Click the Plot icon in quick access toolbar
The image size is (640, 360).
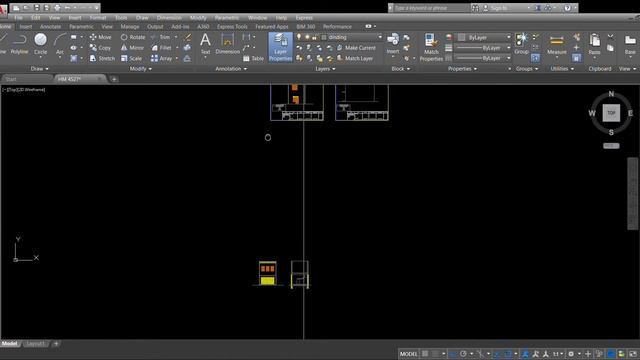click(57, 8)
